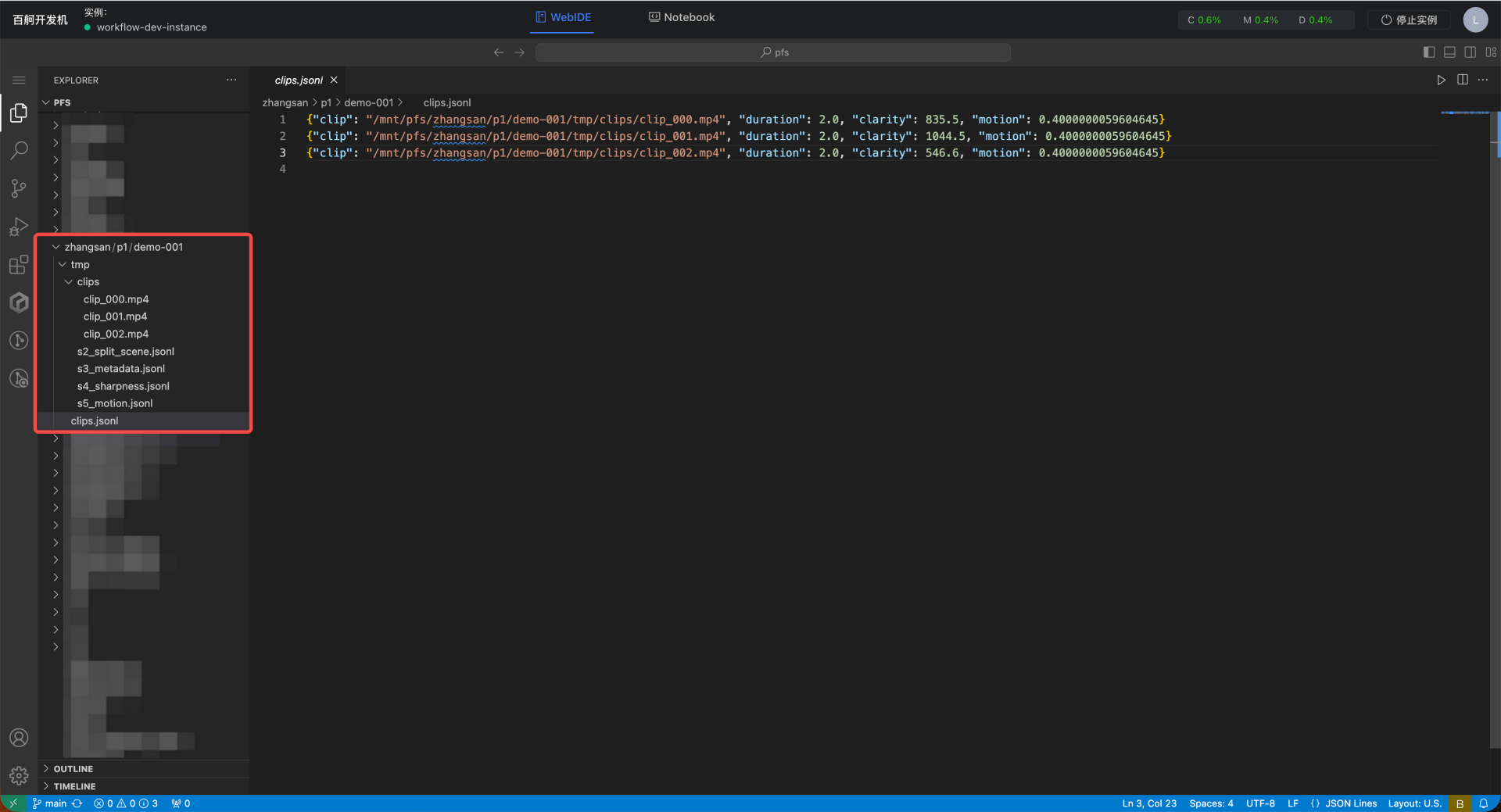The width and height of the screenshot is (1501, 812).
Task: Split the editor to the right
Action: click(x=1463, y=80)
